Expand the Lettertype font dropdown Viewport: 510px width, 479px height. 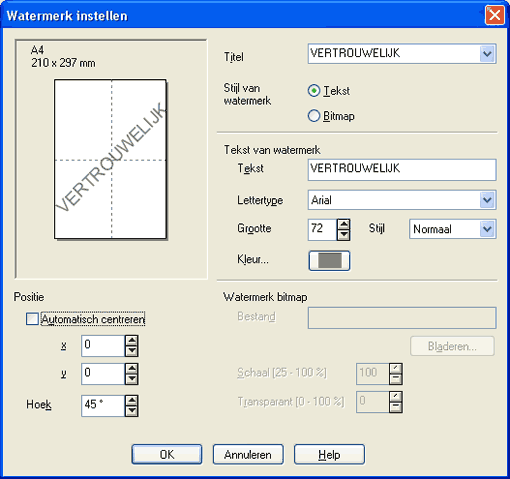tap(487, 200)
